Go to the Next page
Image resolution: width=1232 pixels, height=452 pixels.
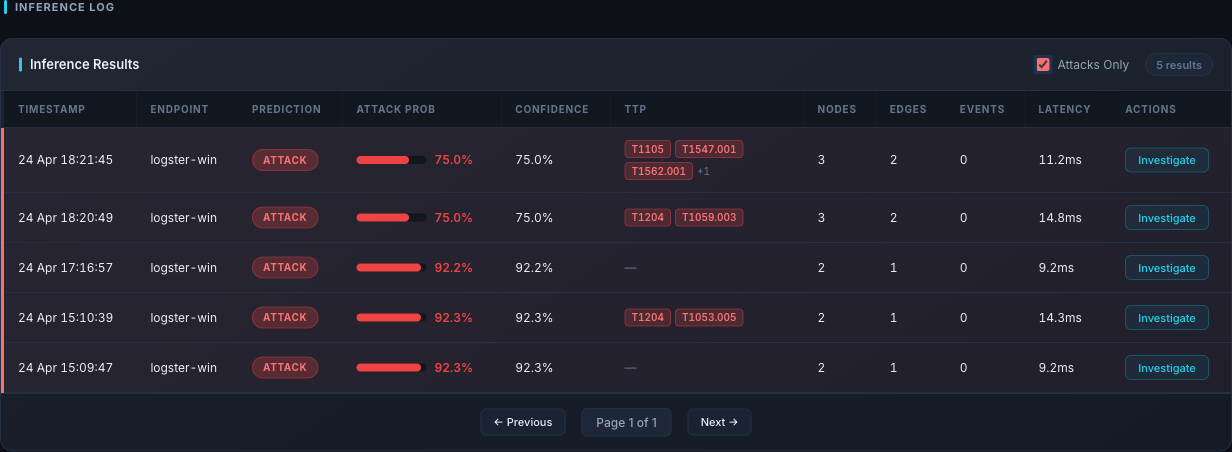point(719,422)
